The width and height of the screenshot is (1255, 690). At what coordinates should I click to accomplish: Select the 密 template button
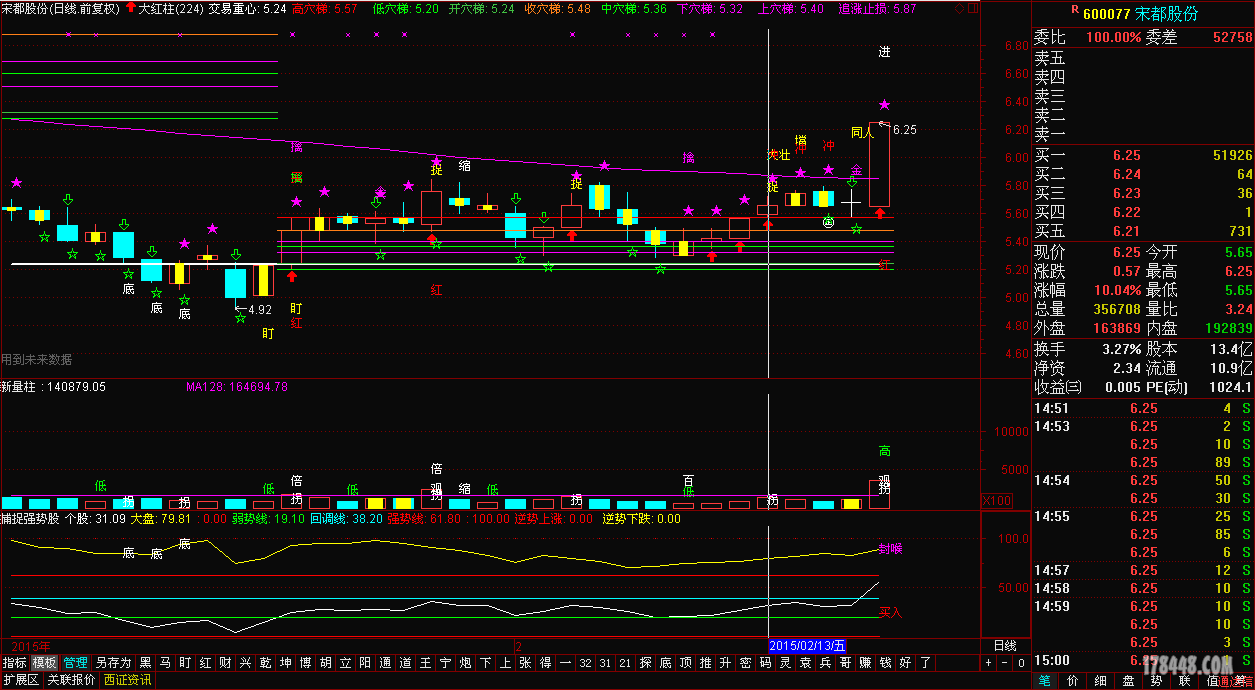(x=745, y=662)
